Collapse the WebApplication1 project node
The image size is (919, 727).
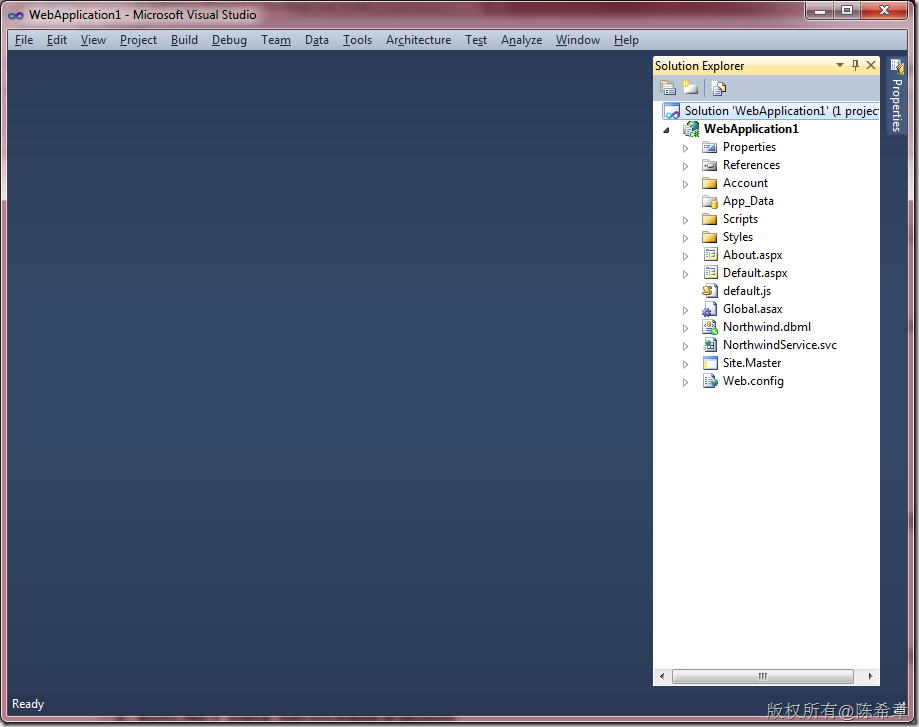tap(666, 130)
